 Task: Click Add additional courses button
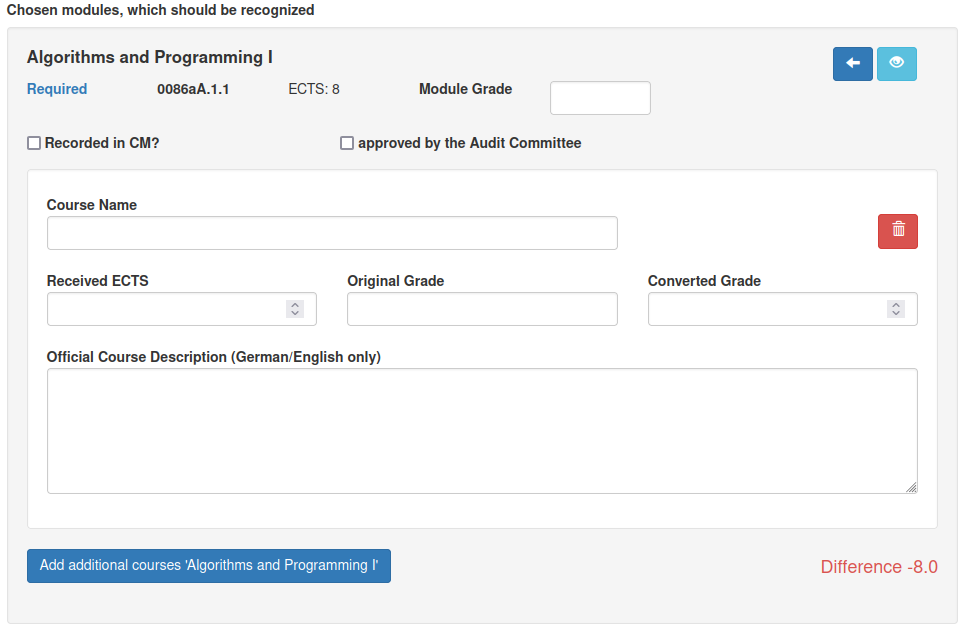[209, 566]
